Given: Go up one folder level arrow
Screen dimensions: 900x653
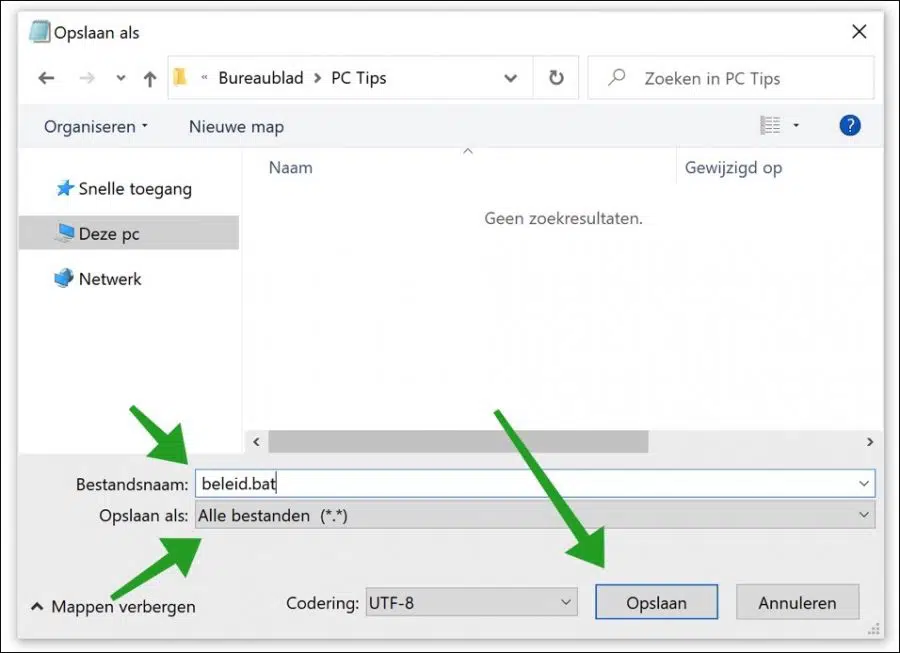Looking at the screenshot, I should pos(150,79).
